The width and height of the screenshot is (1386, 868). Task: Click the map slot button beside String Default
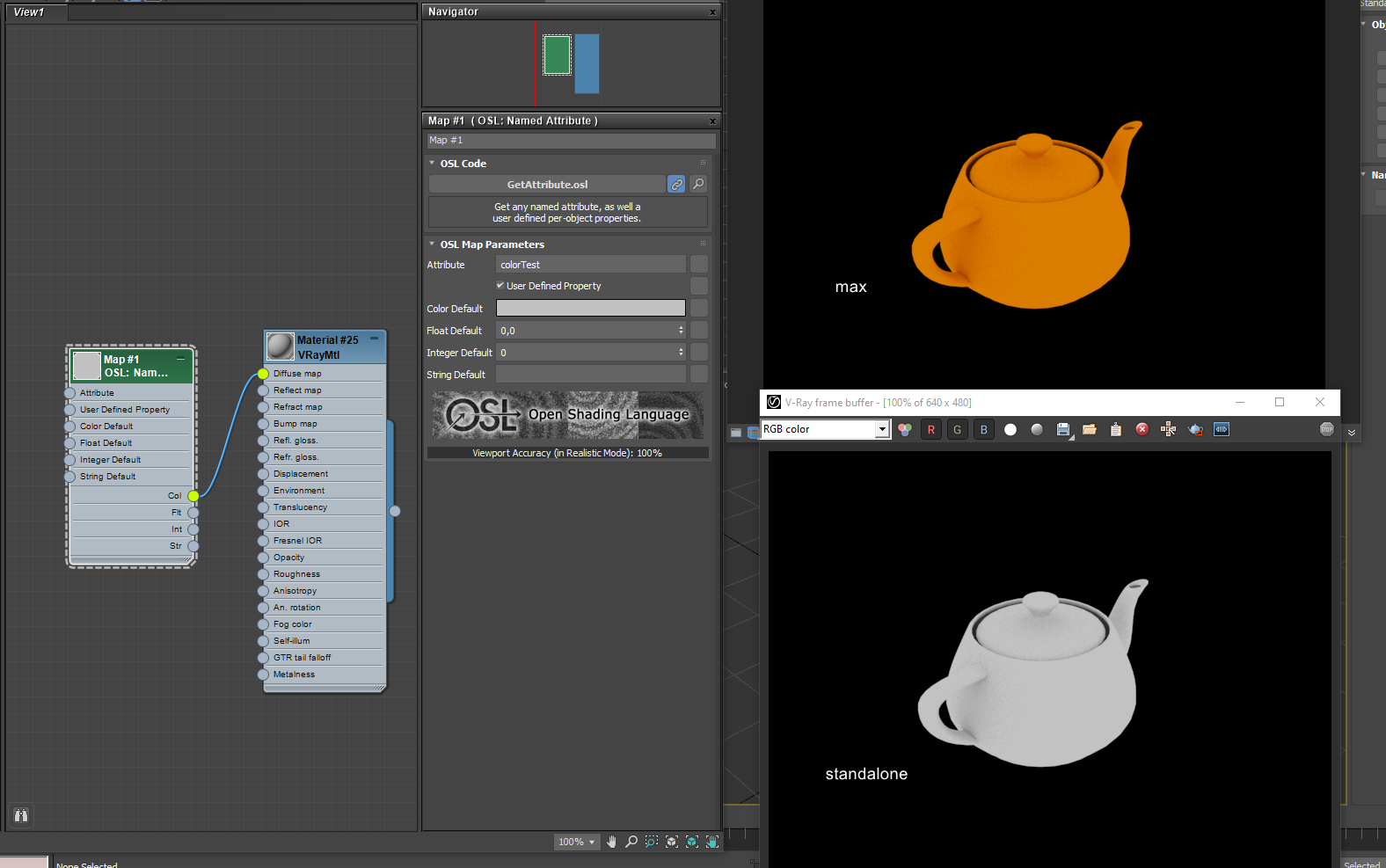[x=699, y=374]
